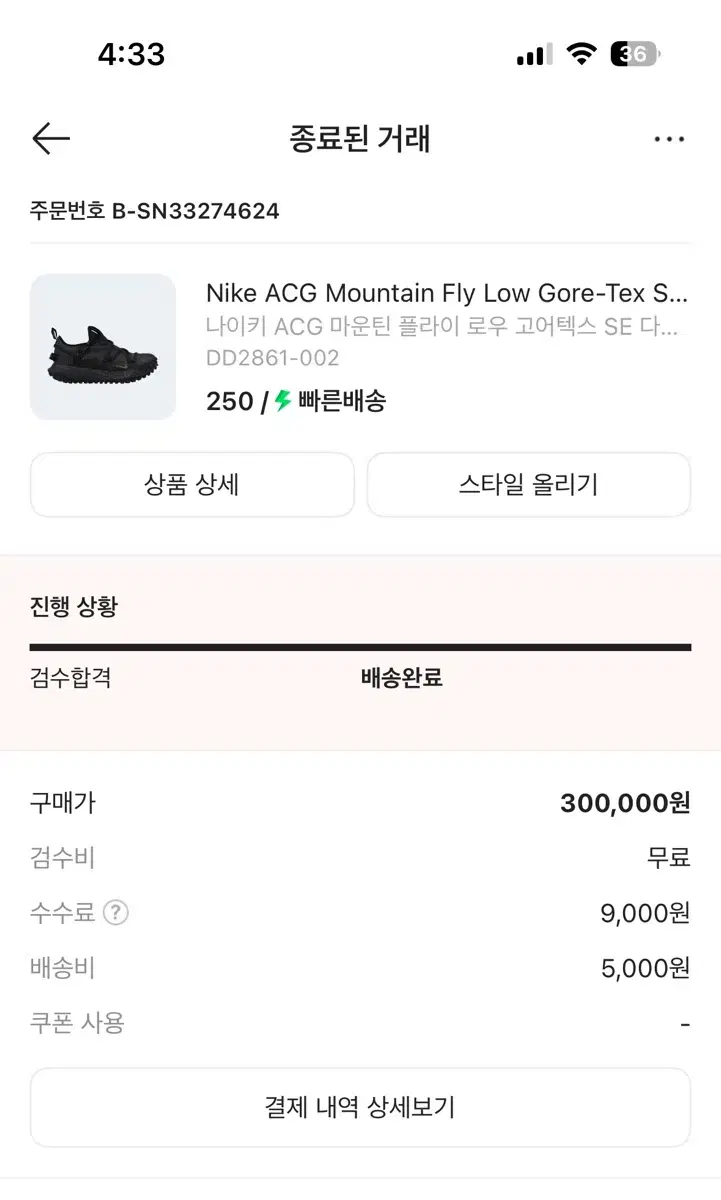
Task: Tap the model number DD2861-002
Action: point(272,358)
